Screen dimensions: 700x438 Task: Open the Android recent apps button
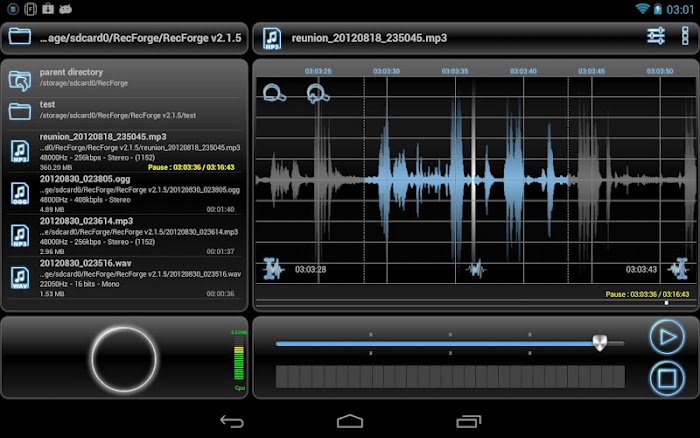point(469,421)
